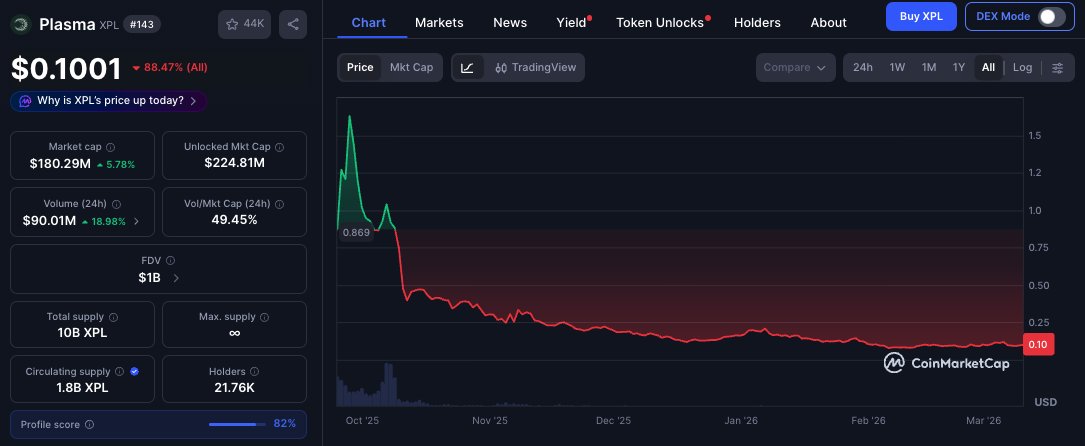1085x446 pixels.
Task: Select the line chart icon
Action: click(468, 68)
